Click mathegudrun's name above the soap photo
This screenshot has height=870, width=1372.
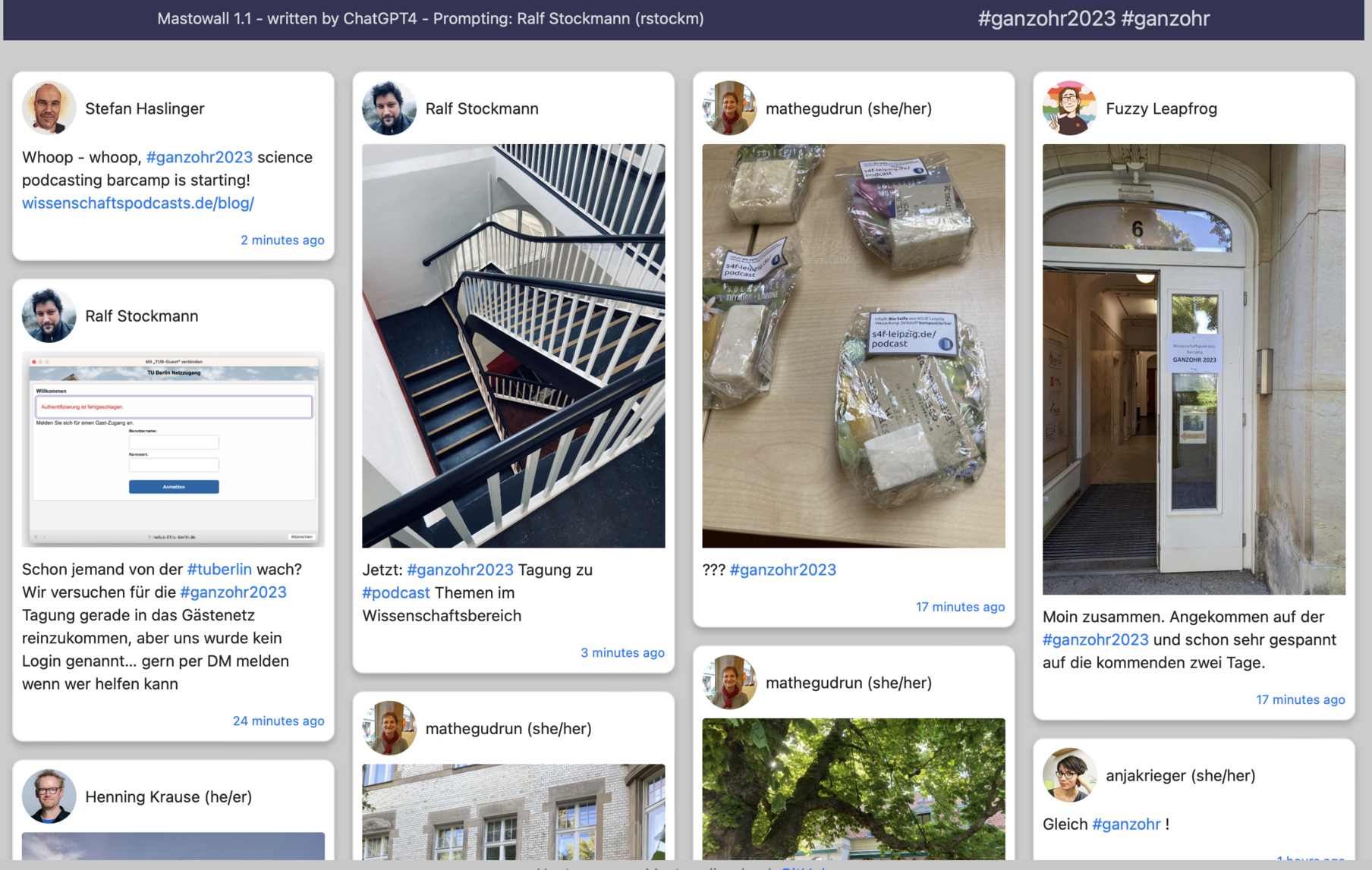point(848,108)
